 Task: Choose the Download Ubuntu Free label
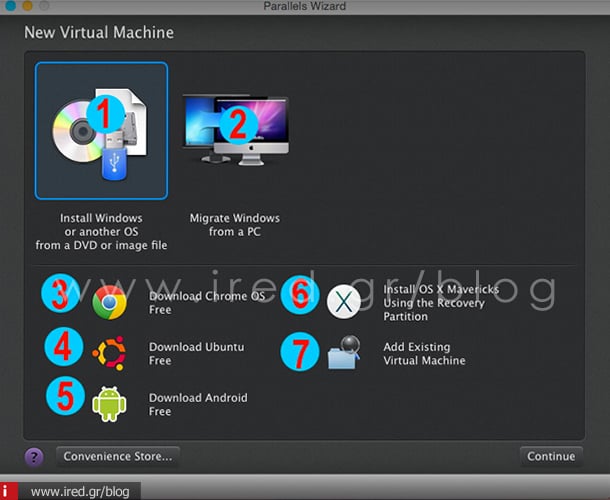[x=196, y=353]
